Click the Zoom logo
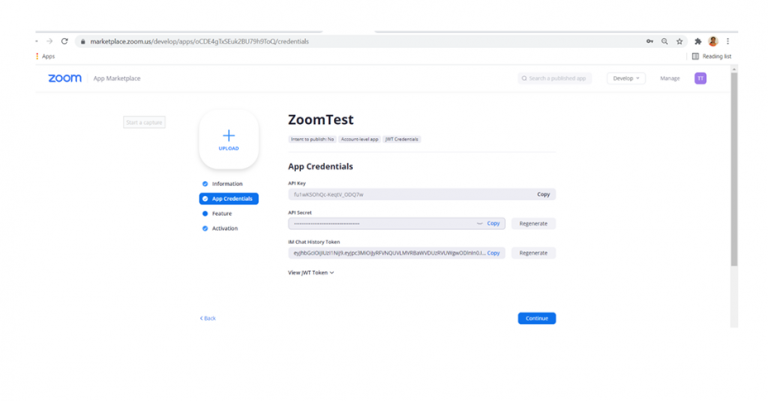This screenshot has width=768, height=401. [x=65, y=78]
